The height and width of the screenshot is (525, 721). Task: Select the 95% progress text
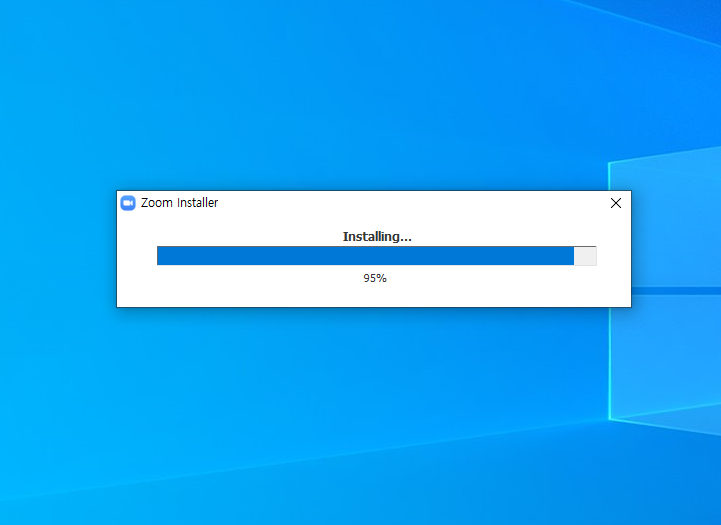(x=375, y=278)
